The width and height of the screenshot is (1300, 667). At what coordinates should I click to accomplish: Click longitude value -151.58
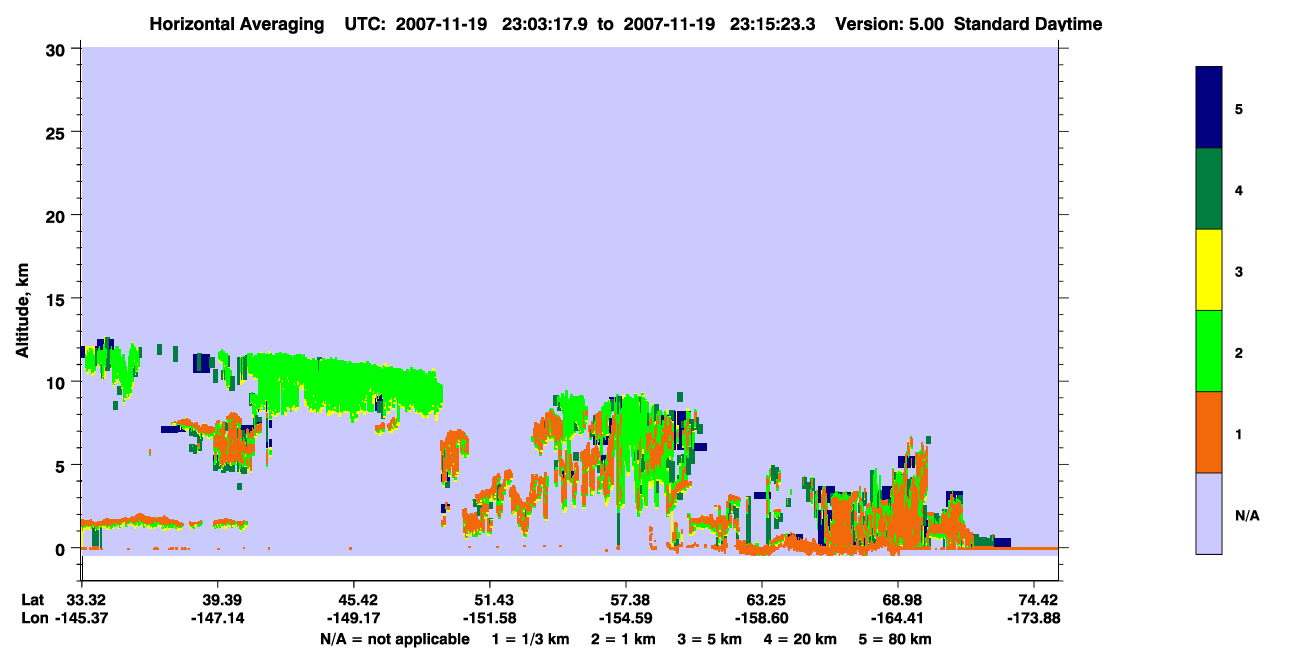pyautogui.click(x=489, y=619)
